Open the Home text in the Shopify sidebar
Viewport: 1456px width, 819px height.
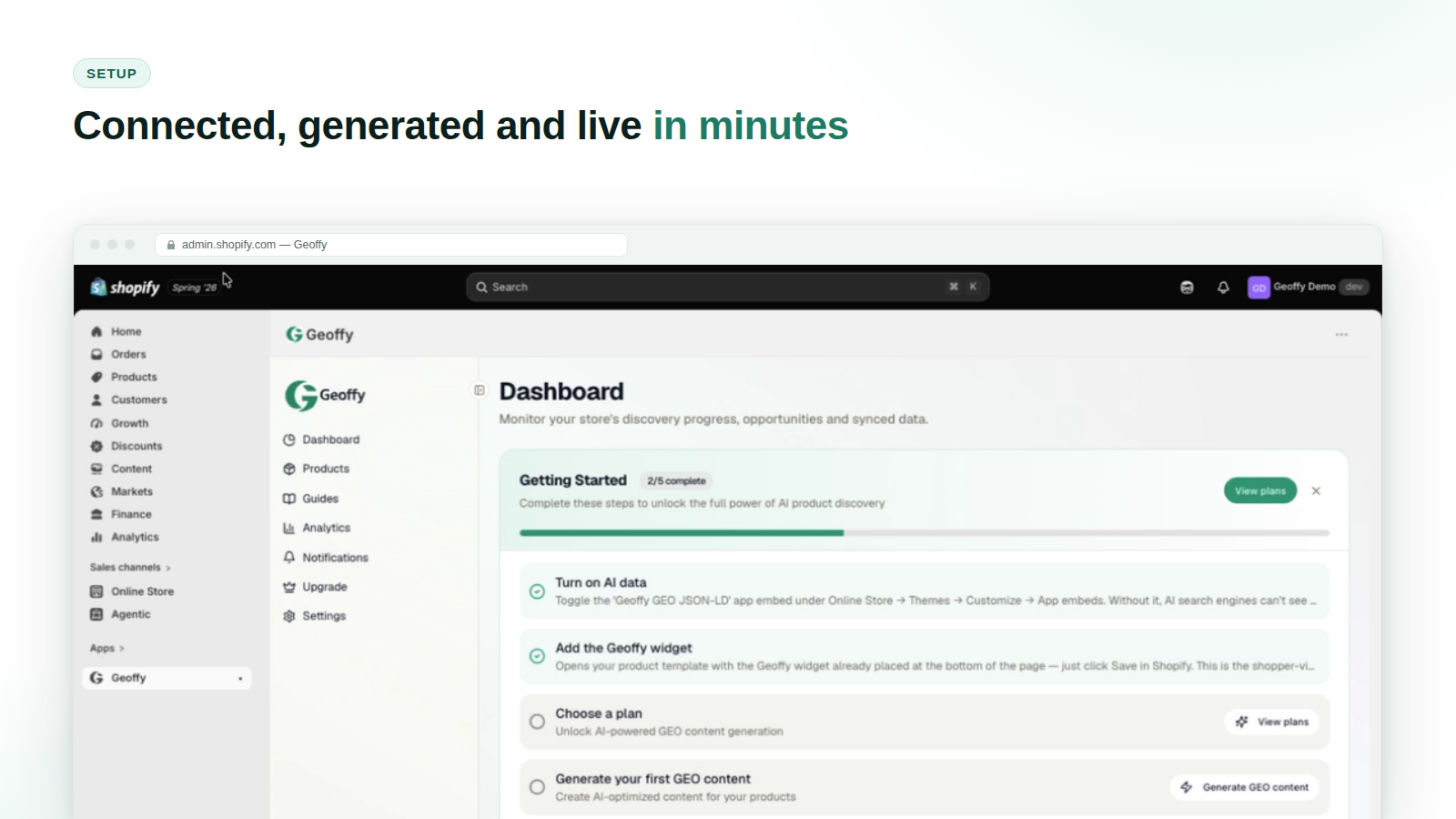click(126, 331)
